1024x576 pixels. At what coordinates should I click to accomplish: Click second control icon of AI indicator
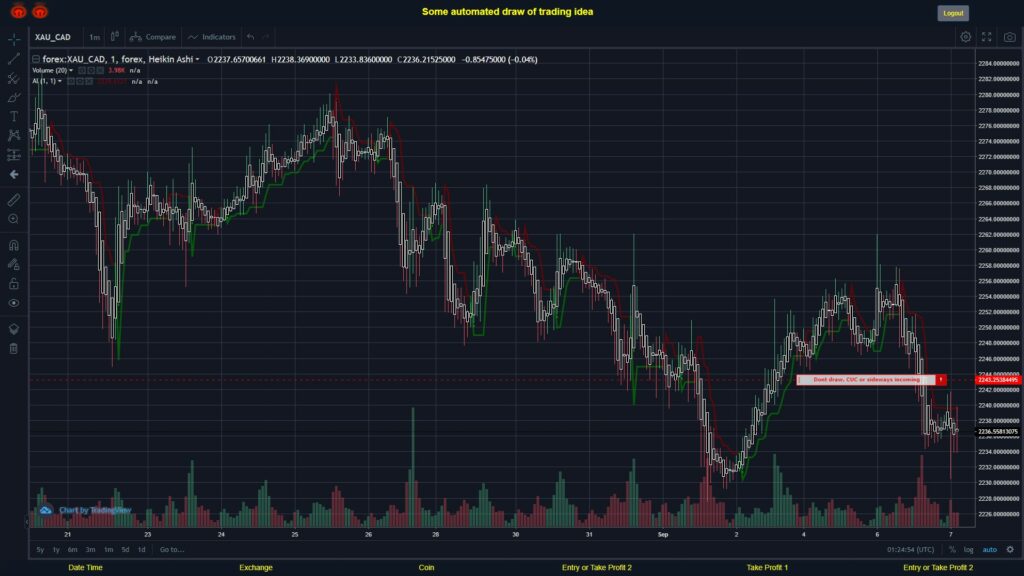[x=80, y=82]
